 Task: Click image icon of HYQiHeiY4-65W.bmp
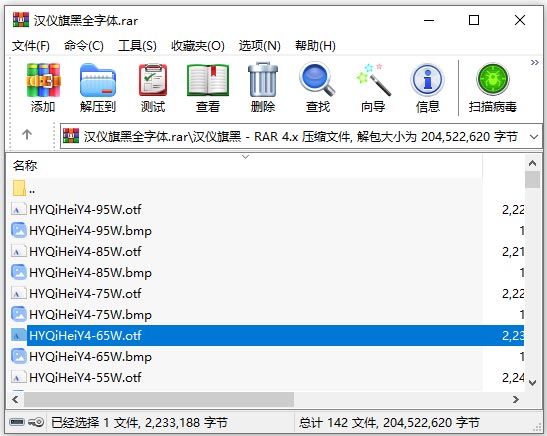click(x=18, y=356)
